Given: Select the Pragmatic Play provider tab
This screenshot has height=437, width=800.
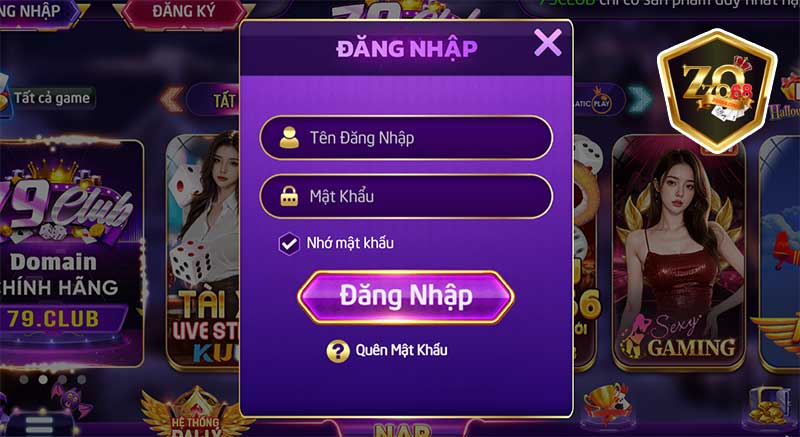Looking at the screenshot, I should [x=600, y=99].
